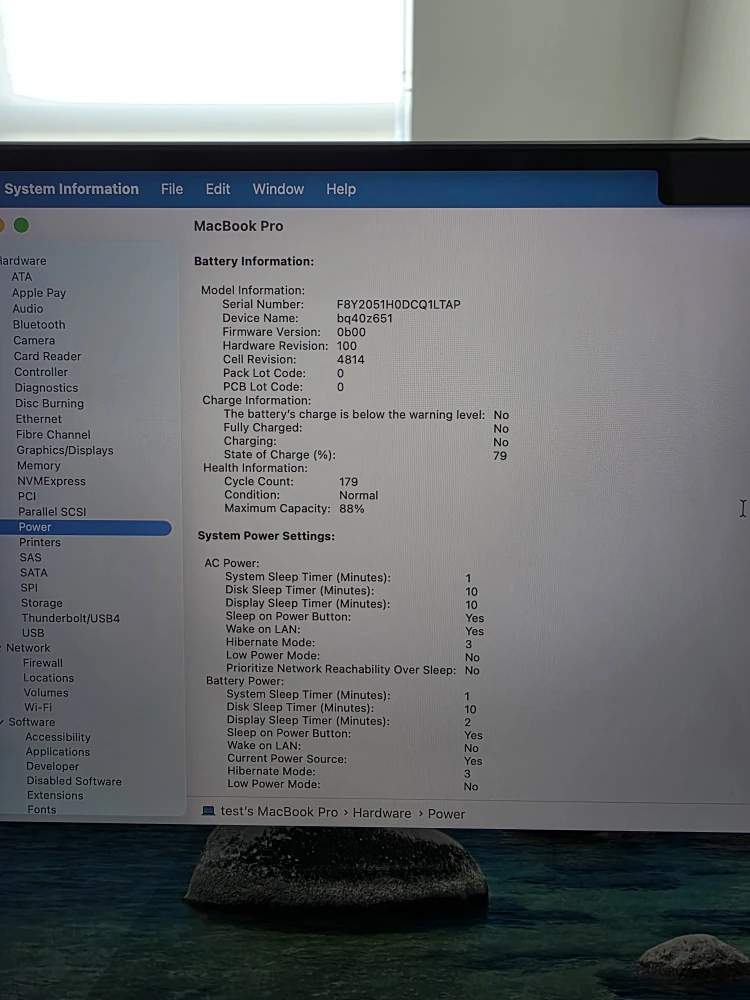Image resolution: width=750 pixels, height=1000 pixels.
Task: Open the Edit menu
Action: tap(217, 189)
